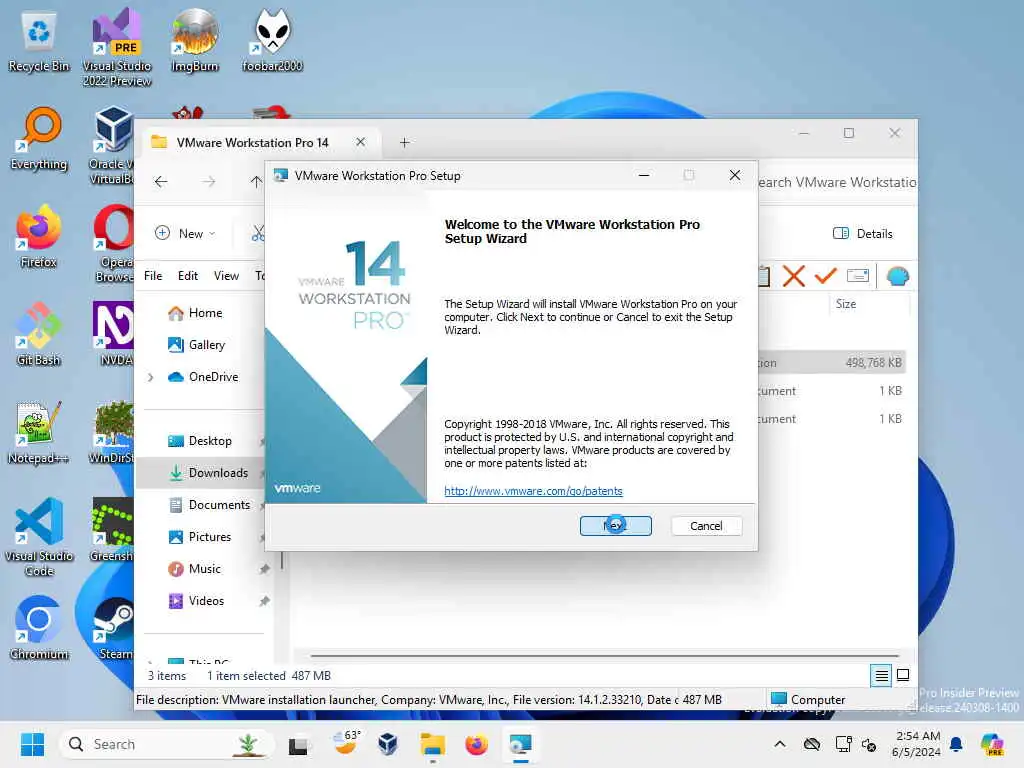The image size is (1024, 768).
Task: Open Oracle VirtualBox desktop icon
Action: coord(112,145)
